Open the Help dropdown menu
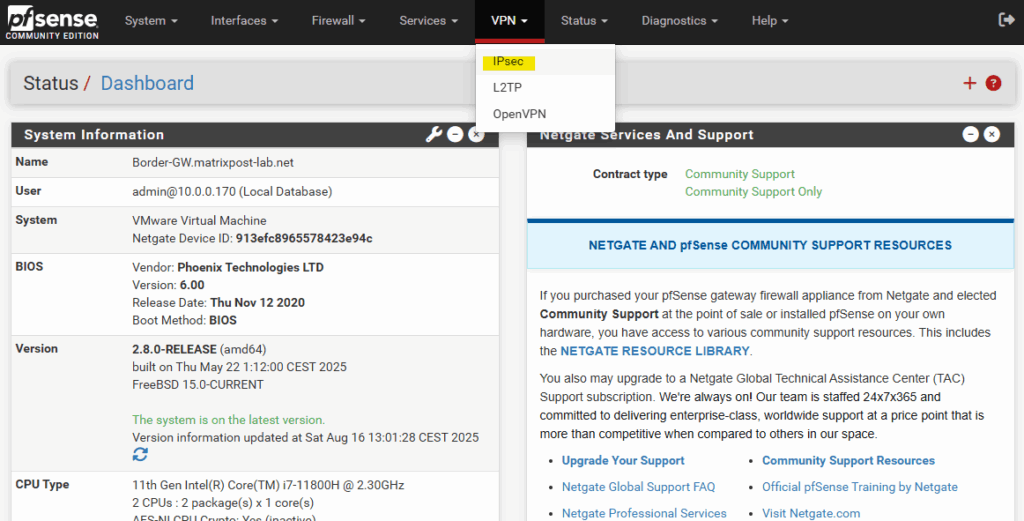The width and height of the screenshot is (1024, 521). (x=769, y=21)
